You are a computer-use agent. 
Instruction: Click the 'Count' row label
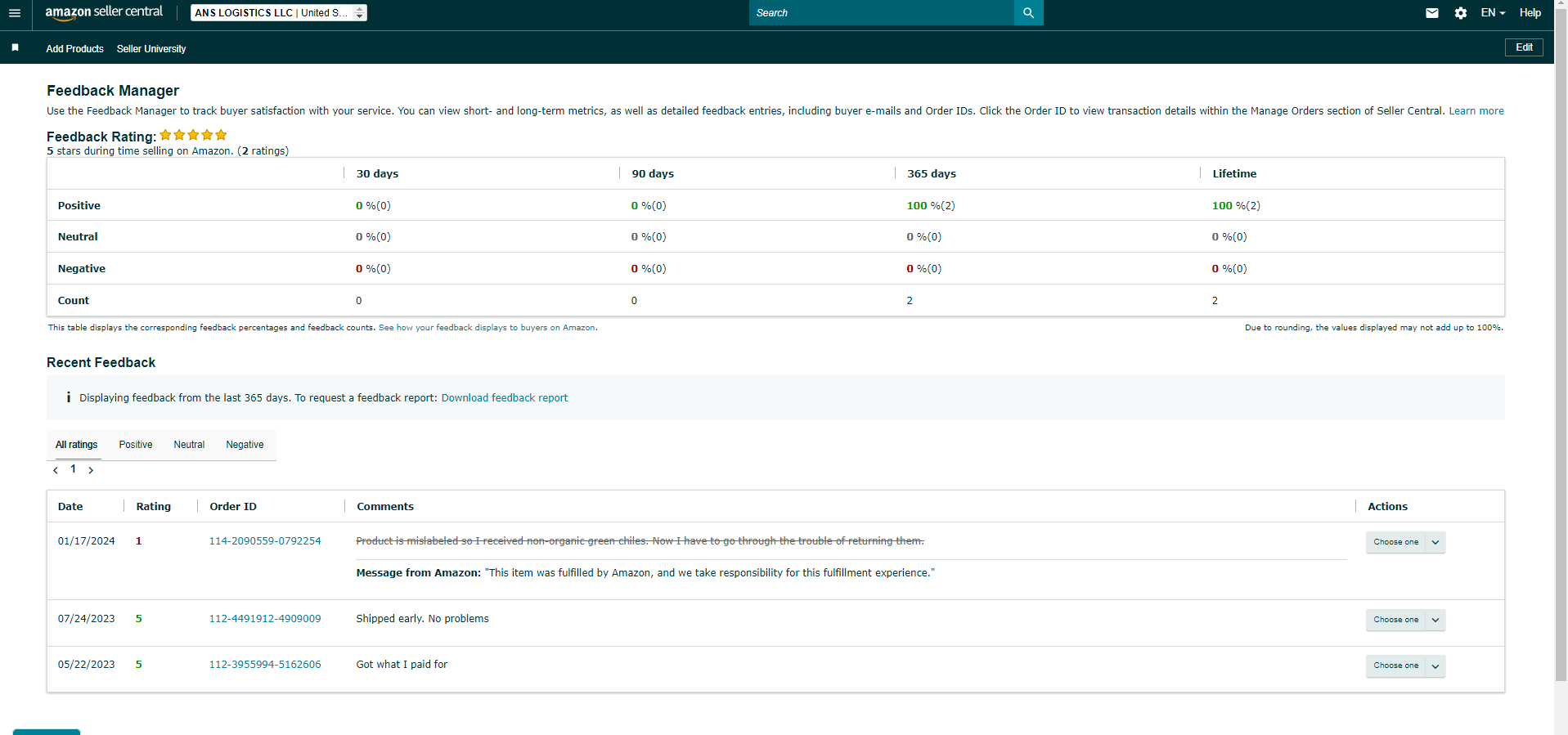pyautogui.click(x=74, y=301)
